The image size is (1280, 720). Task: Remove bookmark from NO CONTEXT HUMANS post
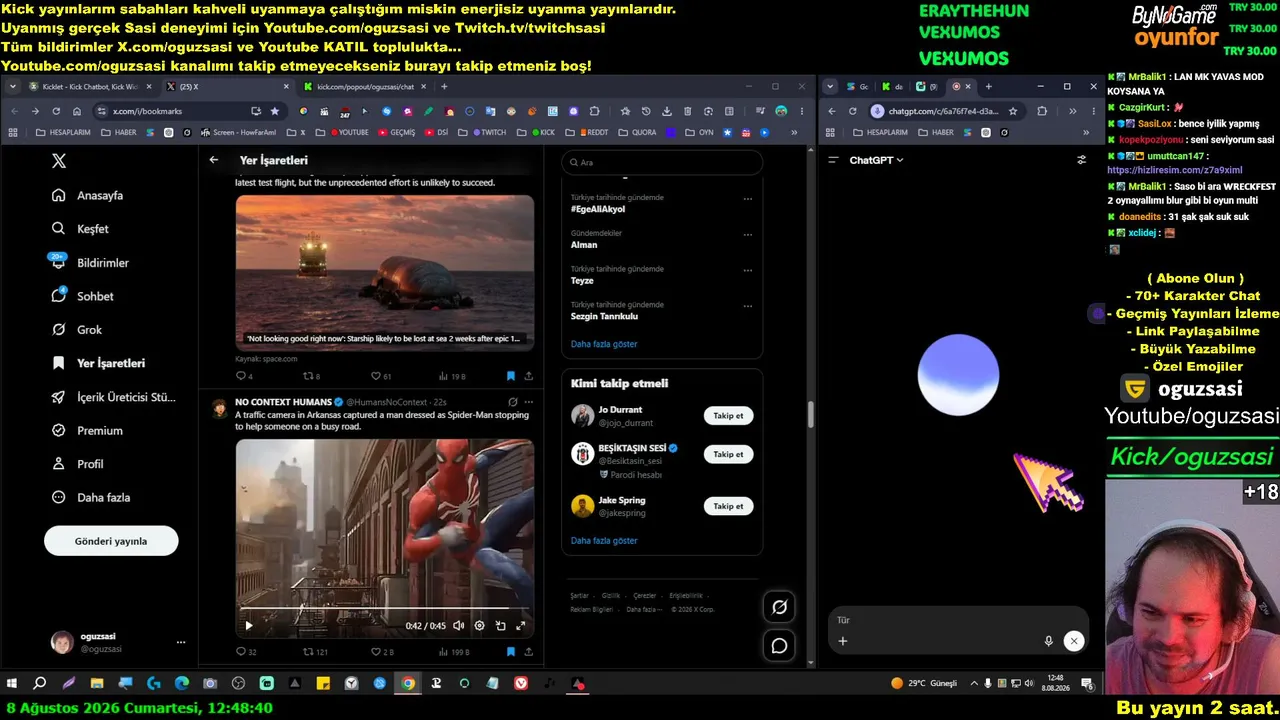click(x=510, y=652)
